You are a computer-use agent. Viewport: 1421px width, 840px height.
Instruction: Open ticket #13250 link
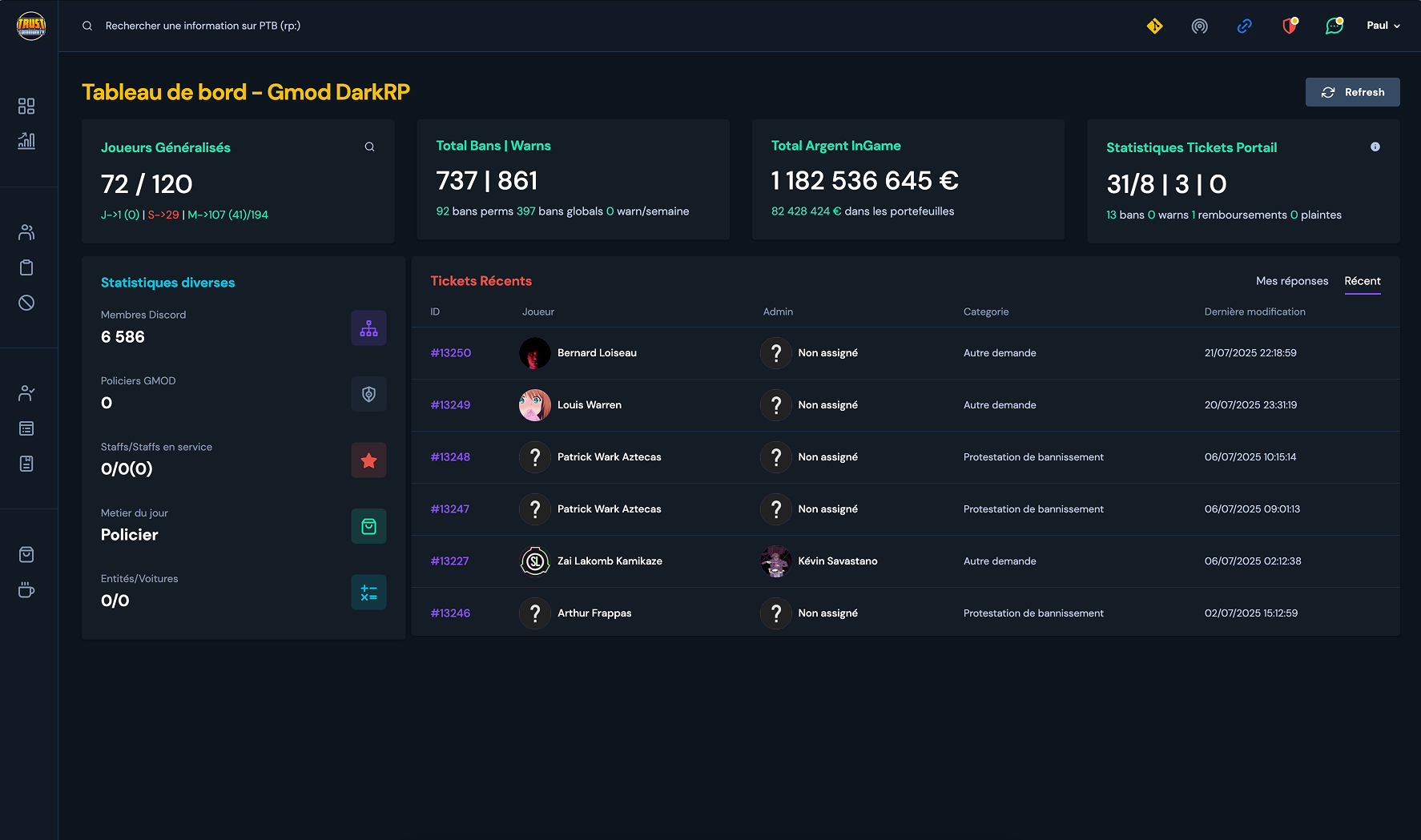(451, 353)
